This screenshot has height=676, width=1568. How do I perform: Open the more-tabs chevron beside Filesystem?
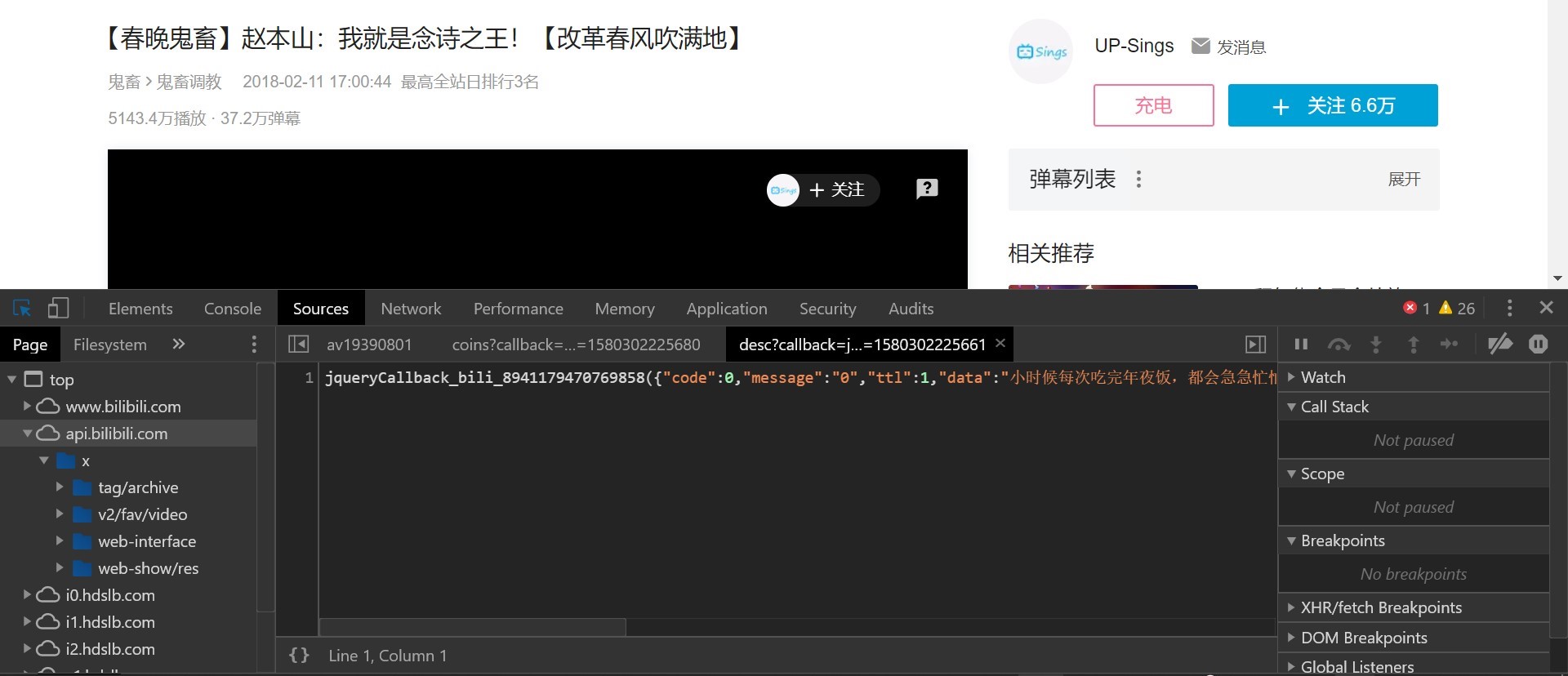click(x=179, y=345)
